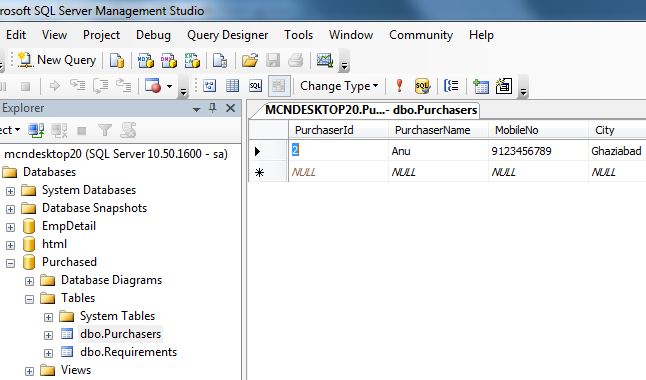This screenshot has height=380, width=646.
Task: Click the Database Engine Query icon
Action: (x=117, y=61)
